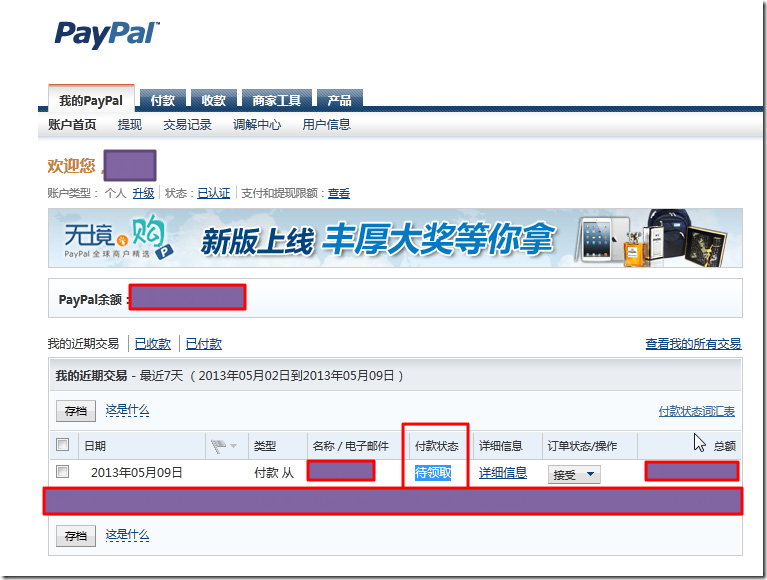Click the PayPal logo

point(107,34)
